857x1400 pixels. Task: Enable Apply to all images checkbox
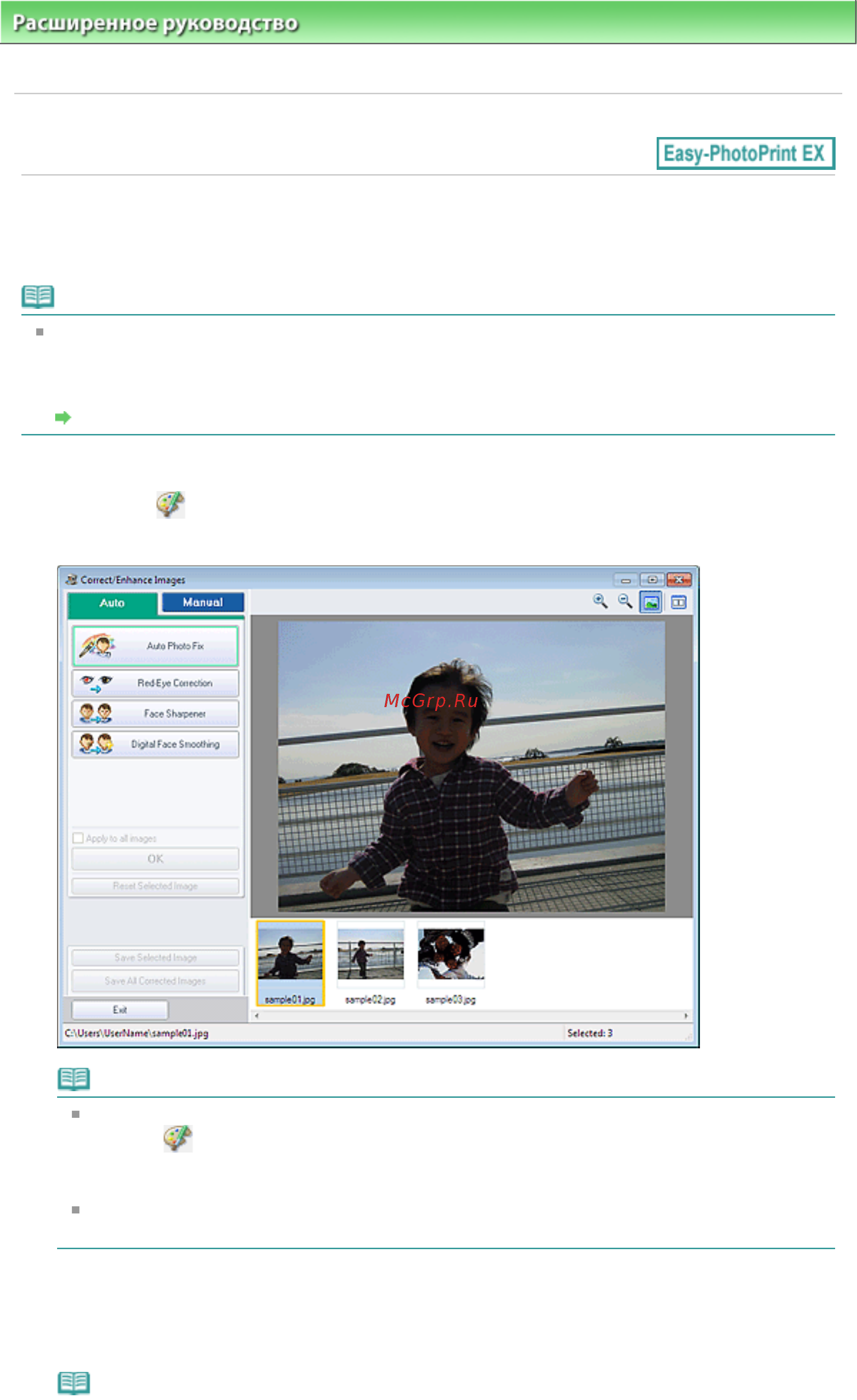click(79, 838)
